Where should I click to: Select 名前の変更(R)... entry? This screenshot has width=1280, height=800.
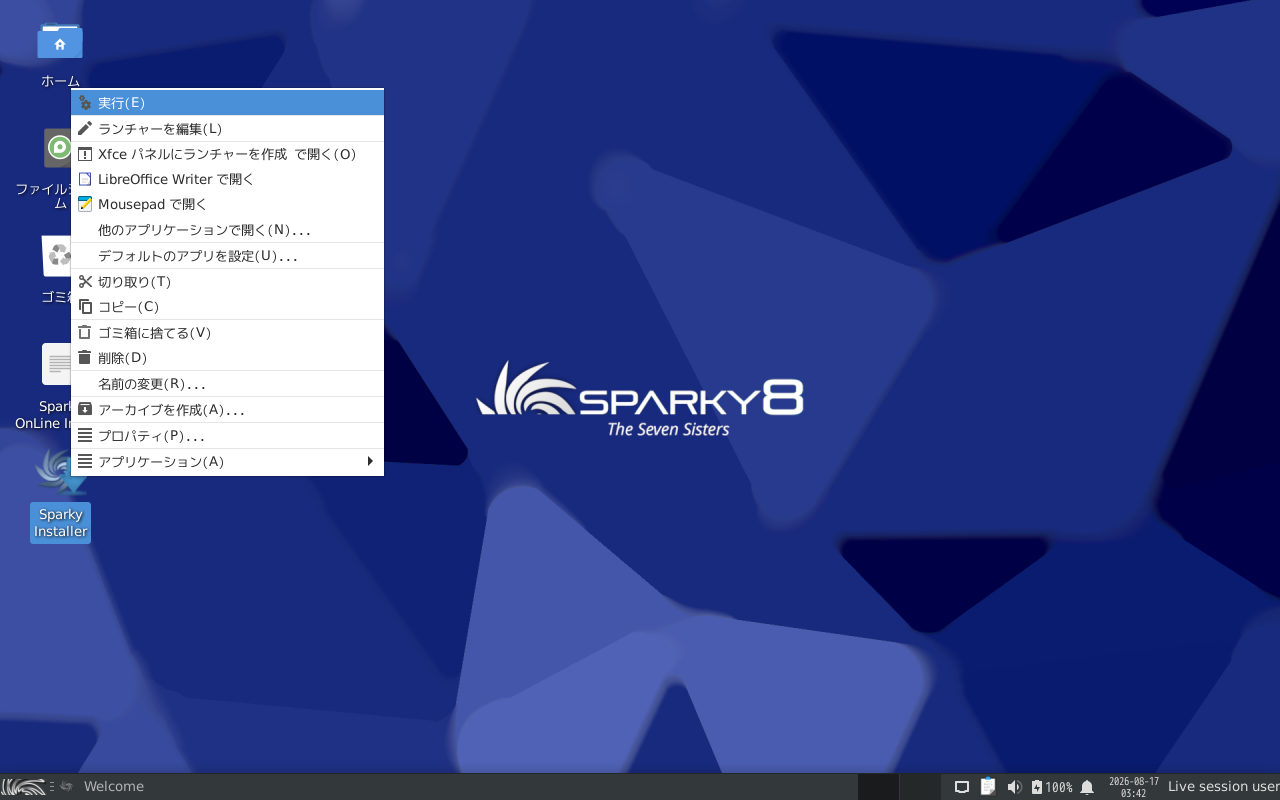[x=227, y=384]
